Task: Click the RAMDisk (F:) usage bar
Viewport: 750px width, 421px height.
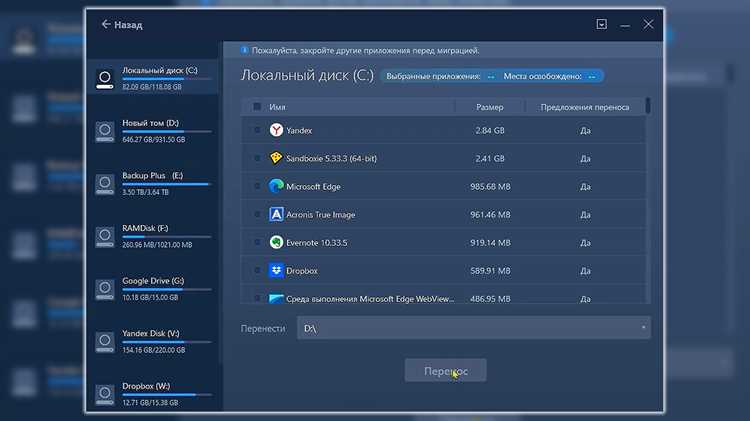Action: 166,237
